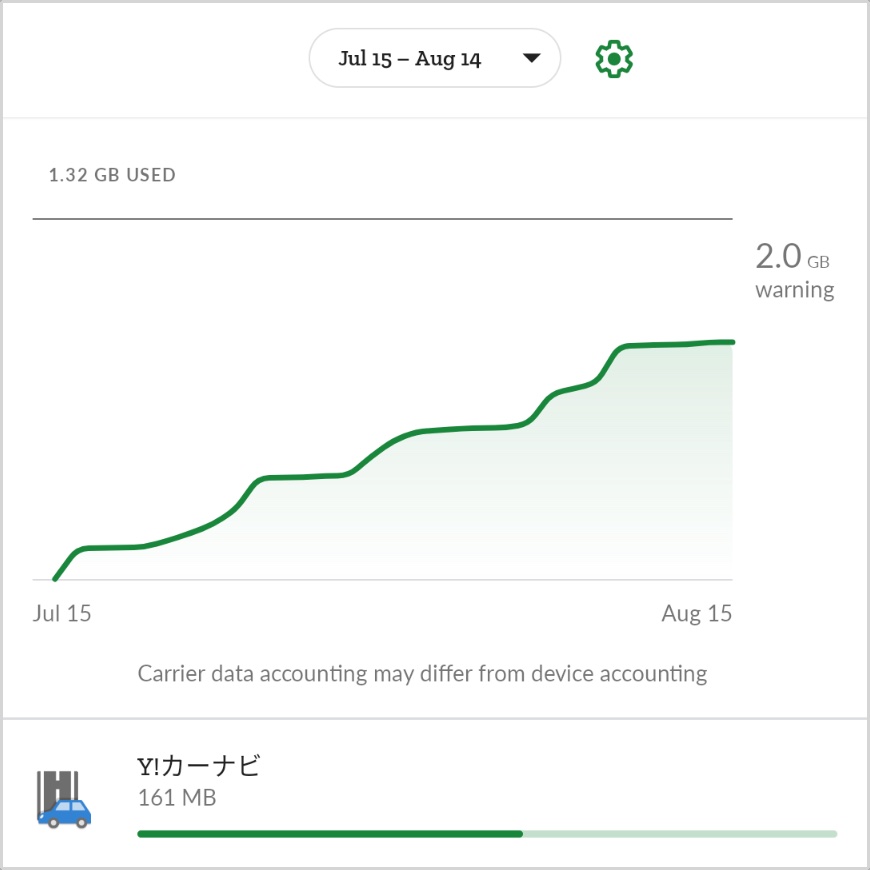
Task: Click the "1.32 GB USED" label
Action: 112,175
